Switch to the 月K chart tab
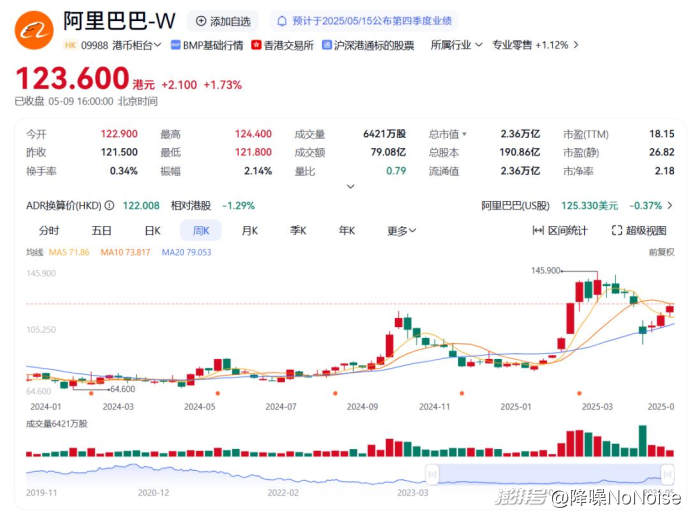The width and height of the screenshot is (690, 518). (250, 231)
